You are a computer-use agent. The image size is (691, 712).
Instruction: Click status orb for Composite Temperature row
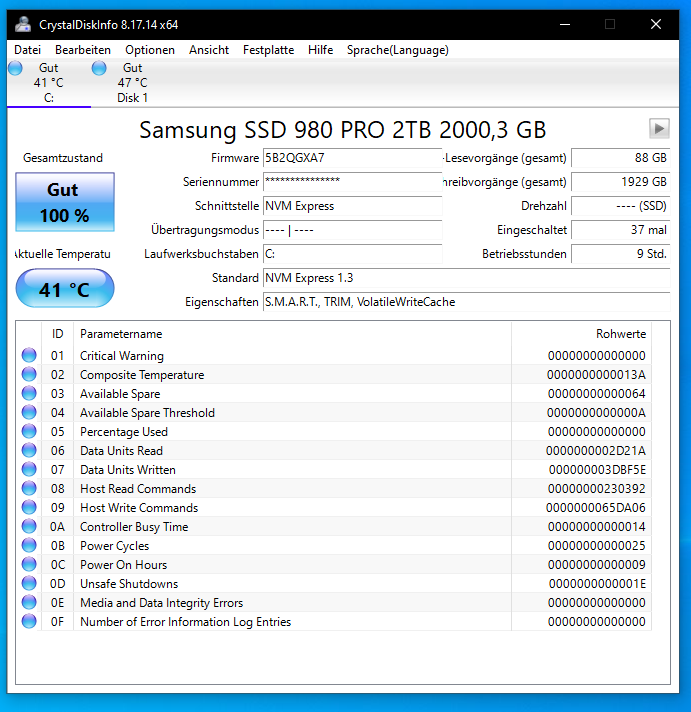pyautogui.click(x=29, y=374)
